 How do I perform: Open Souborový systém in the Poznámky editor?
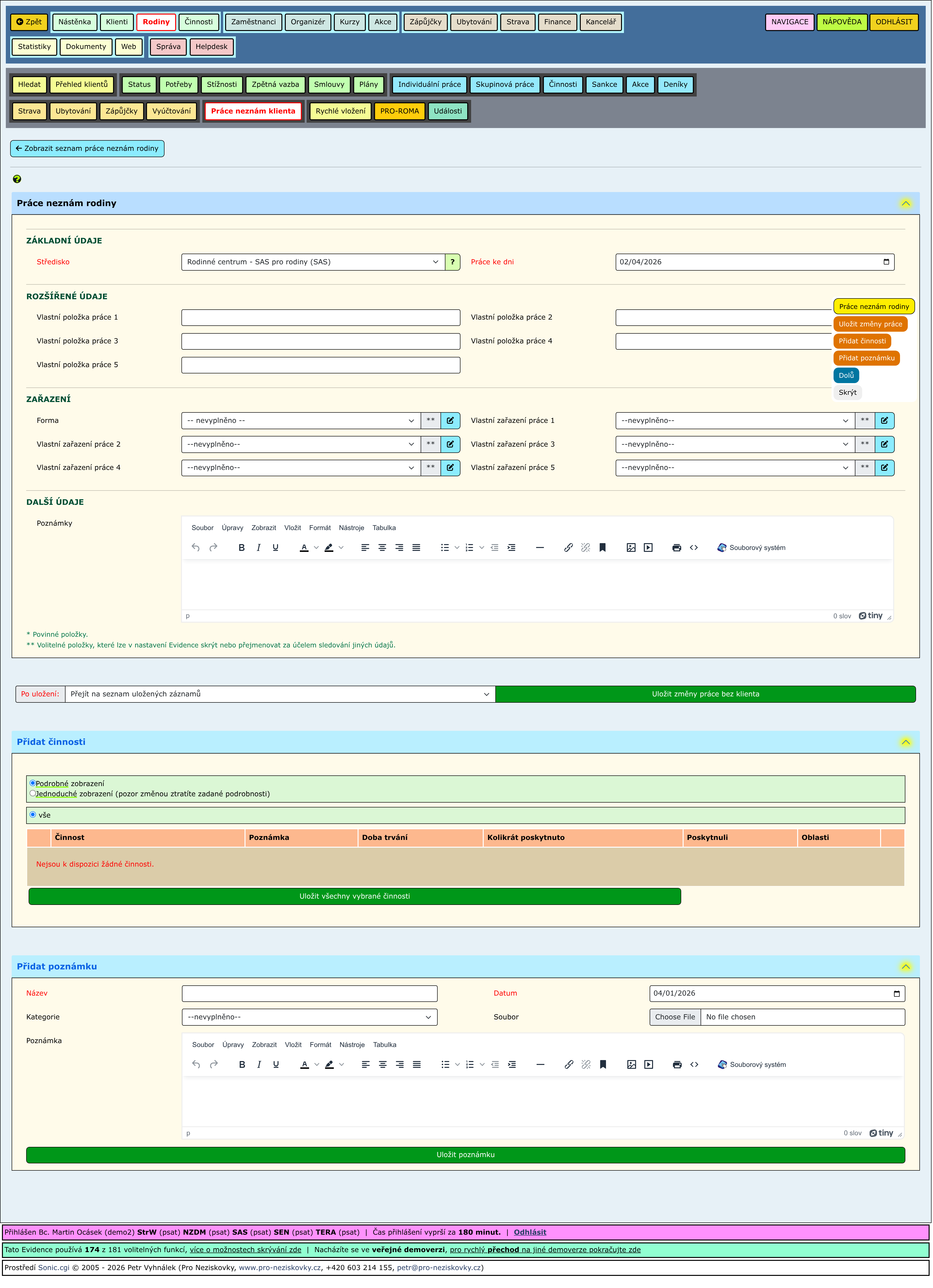tap(751, 548)
